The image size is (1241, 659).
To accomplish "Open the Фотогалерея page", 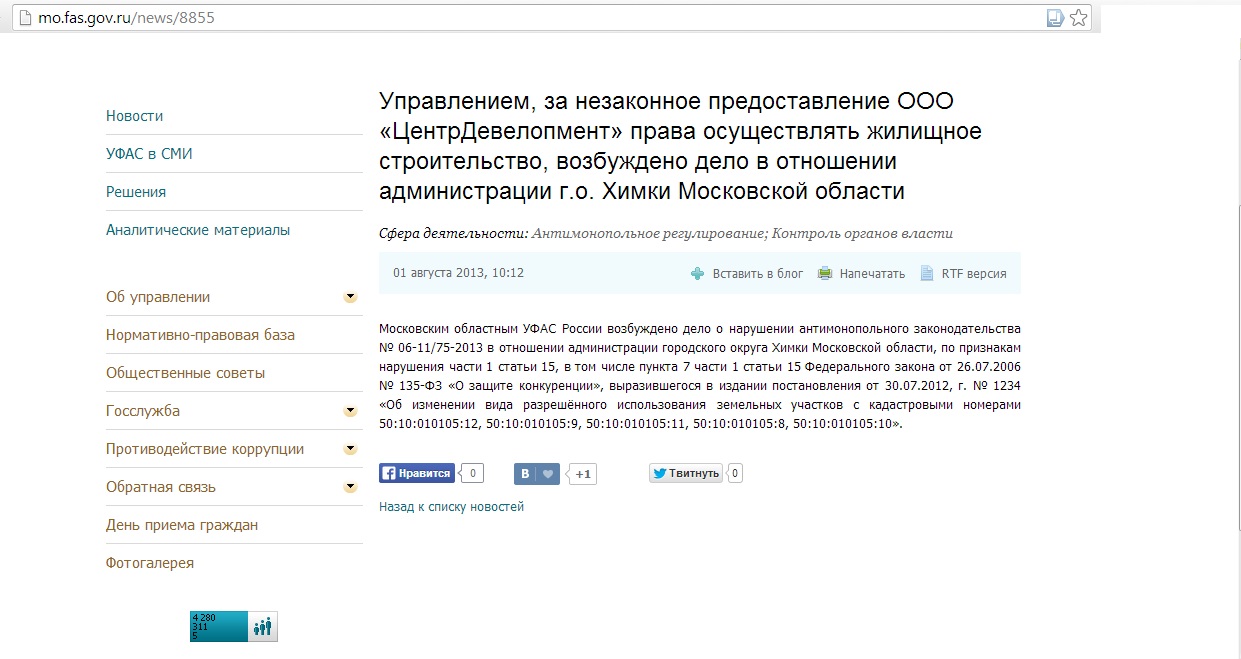I will (x=150, y=563).
